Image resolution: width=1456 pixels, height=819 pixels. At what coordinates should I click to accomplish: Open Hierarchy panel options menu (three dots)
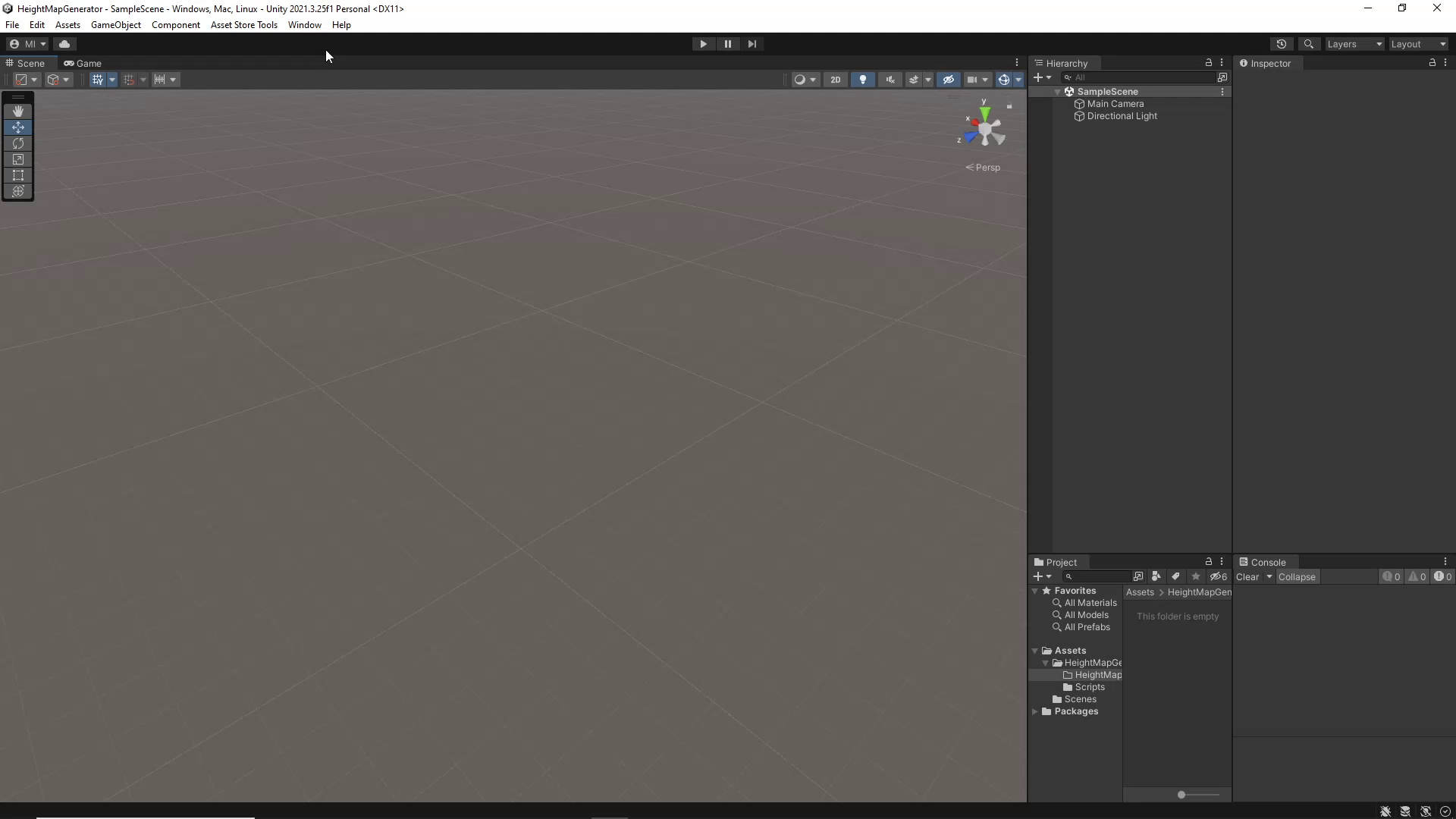coord(1222,63)
